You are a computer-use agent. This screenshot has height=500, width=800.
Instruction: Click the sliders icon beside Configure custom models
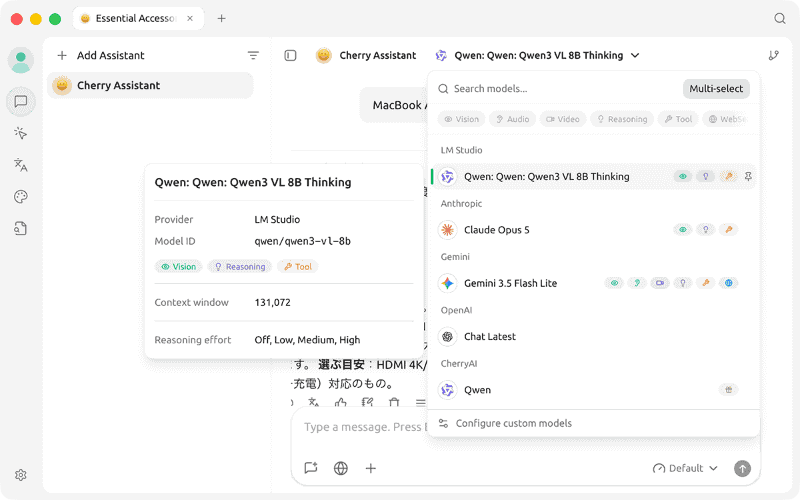pyautogui.click(x=443, y=423)
